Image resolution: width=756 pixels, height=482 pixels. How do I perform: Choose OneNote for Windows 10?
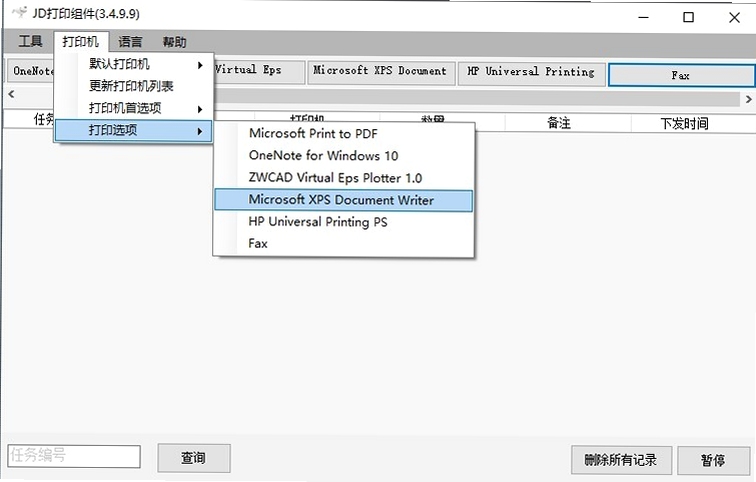(x=343, y=156)
